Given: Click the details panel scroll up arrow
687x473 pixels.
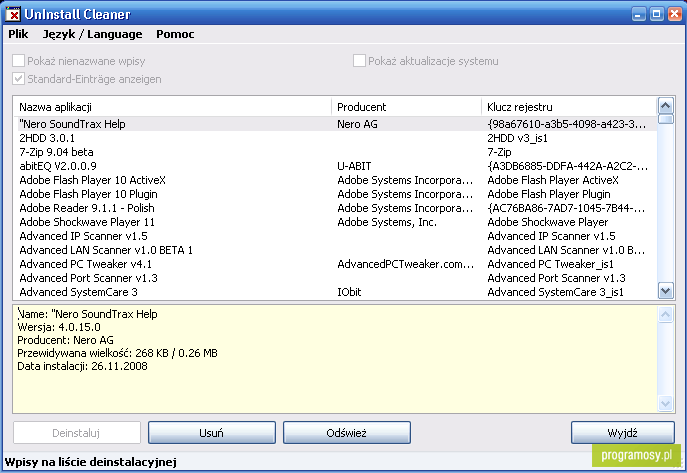Looking at the screenshot, I should tap(666, 314).
